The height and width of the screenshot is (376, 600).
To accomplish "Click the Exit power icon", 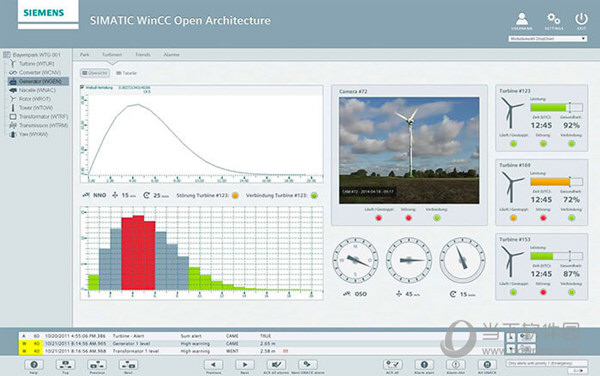I will pyautogui.click(x=581, y=19).
